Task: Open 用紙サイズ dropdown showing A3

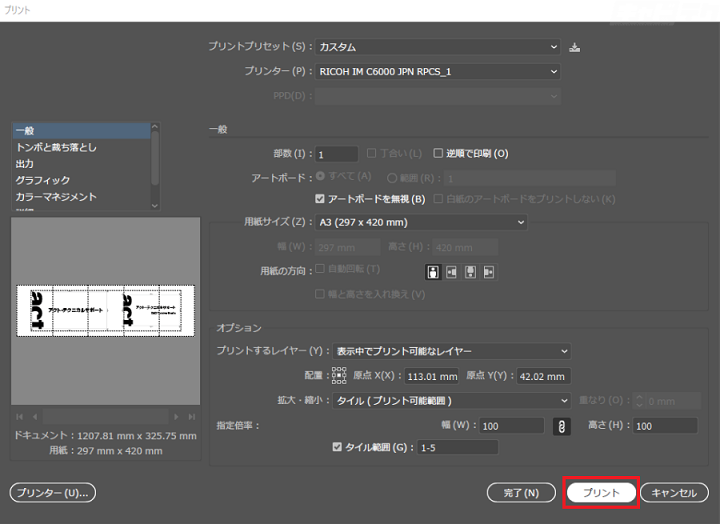Action: (421, 222)
